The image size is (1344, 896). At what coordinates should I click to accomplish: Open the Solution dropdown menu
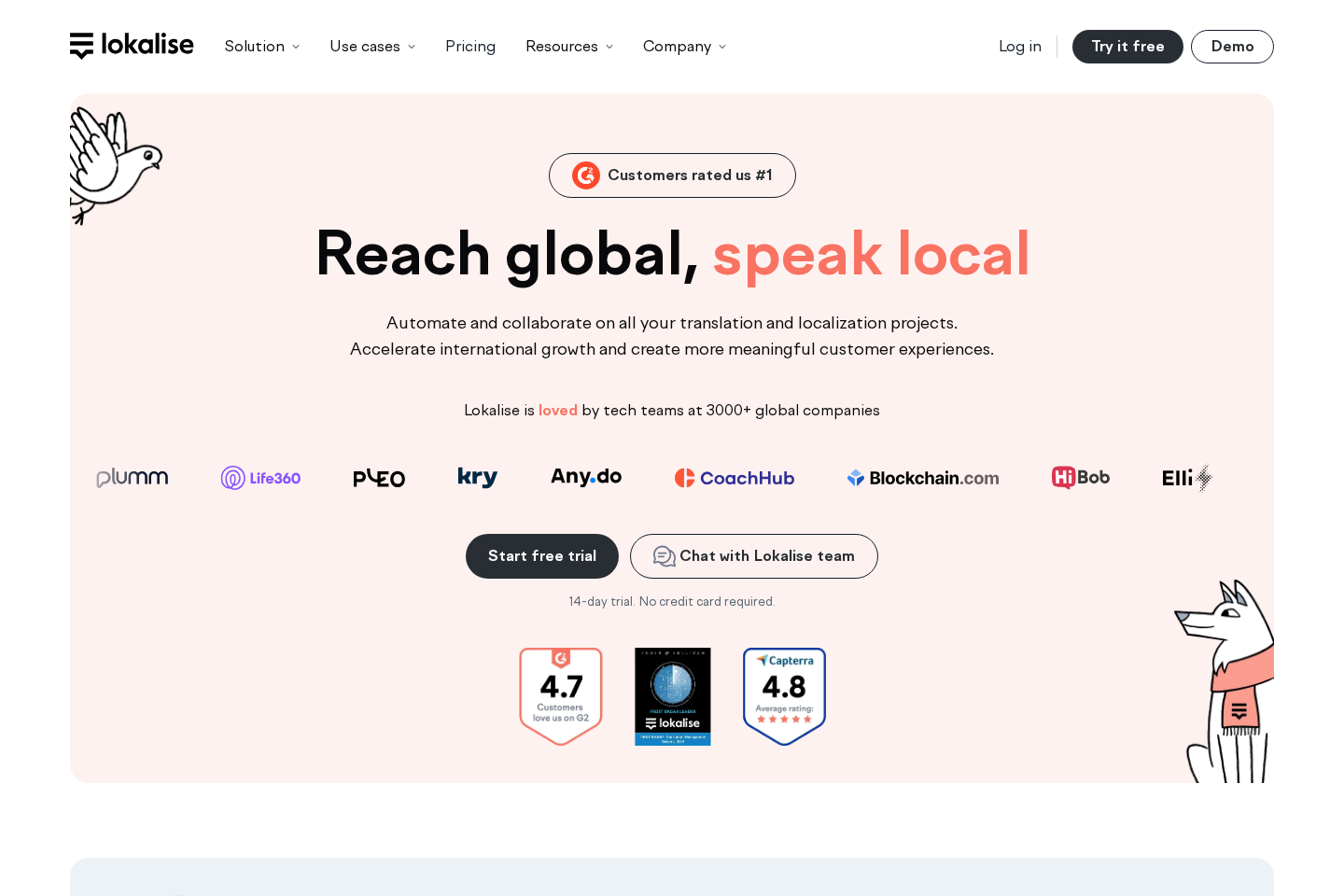262,47
